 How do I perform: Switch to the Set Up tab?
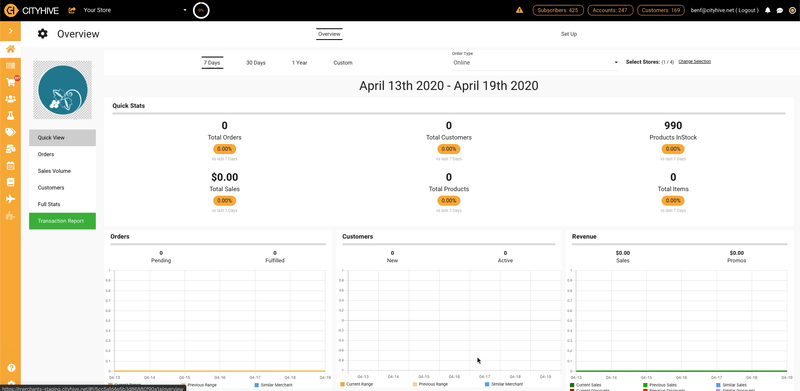(569, 34)
